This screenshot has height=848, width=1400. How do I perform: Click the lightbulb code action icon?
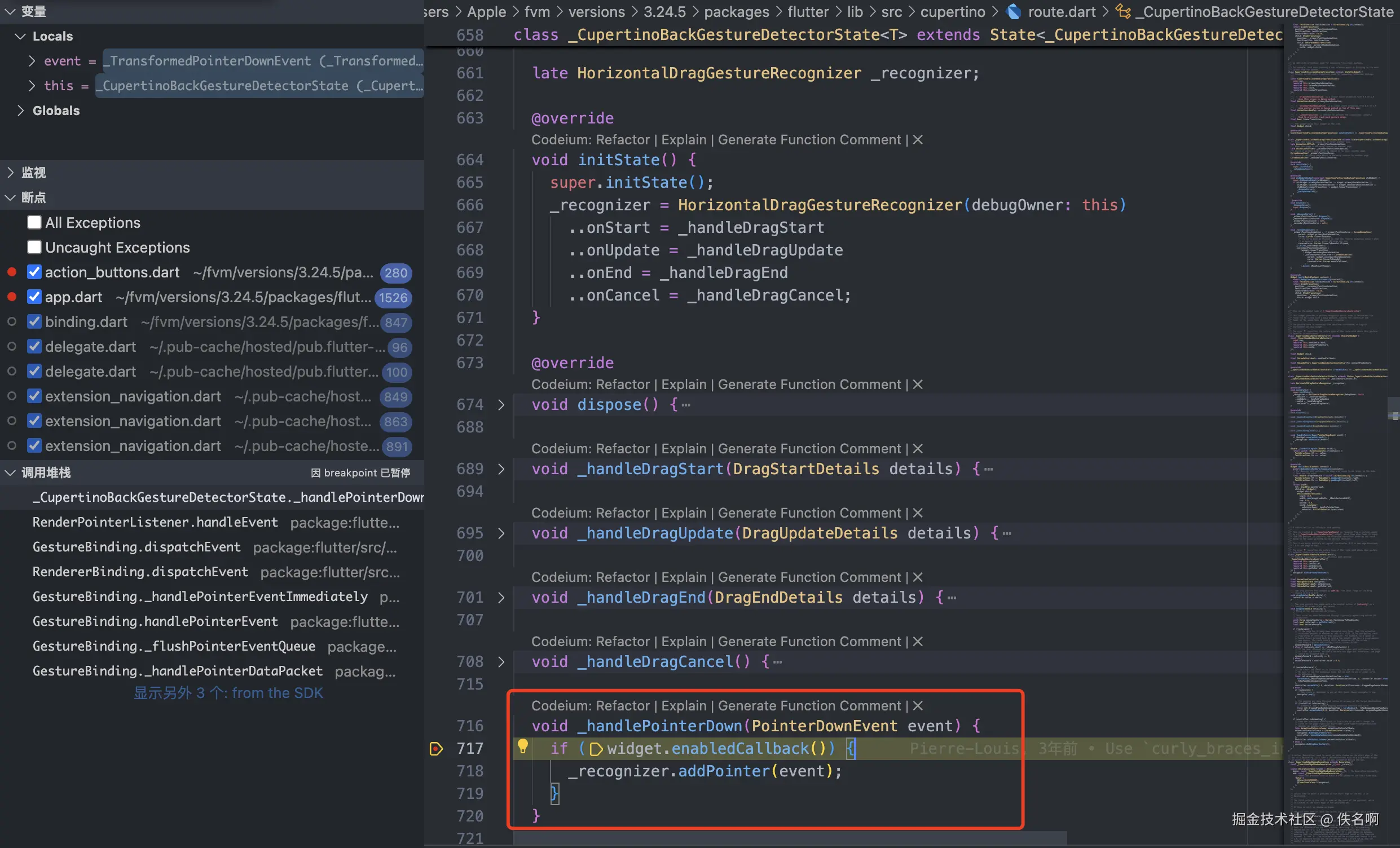click(522, 747)
